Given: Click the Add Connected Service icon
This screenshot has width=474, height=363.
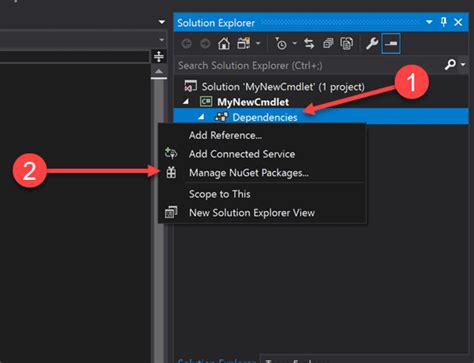Looking at the screenshot, I should [x=171, y=153].
